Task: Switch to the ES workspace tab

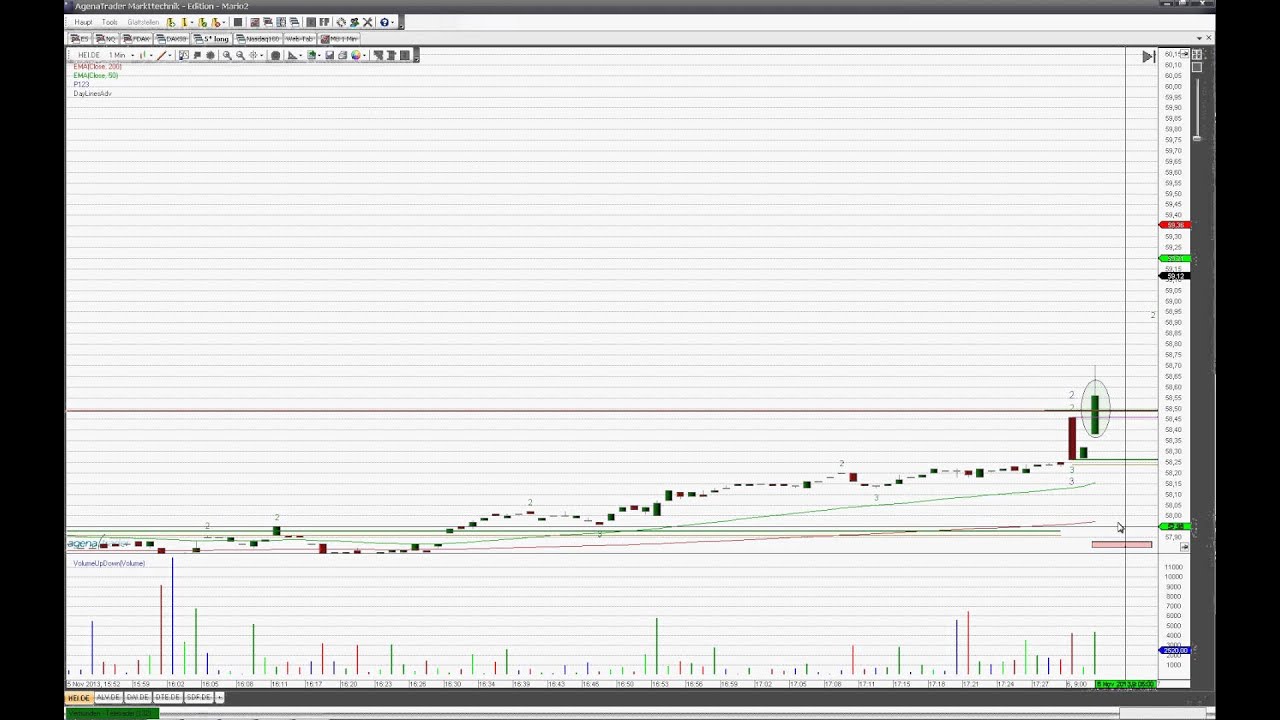Action: (80, 38)
